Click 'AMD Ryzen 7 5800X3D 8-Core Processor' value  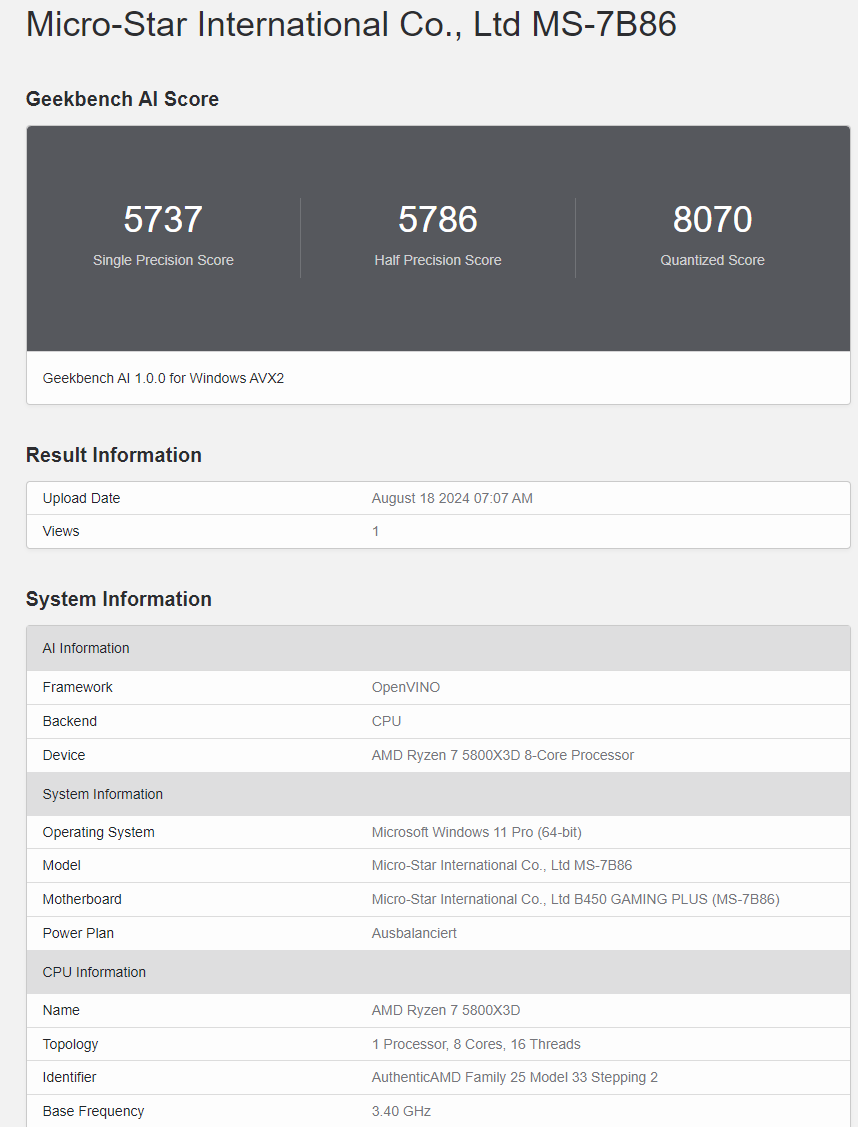502,755
